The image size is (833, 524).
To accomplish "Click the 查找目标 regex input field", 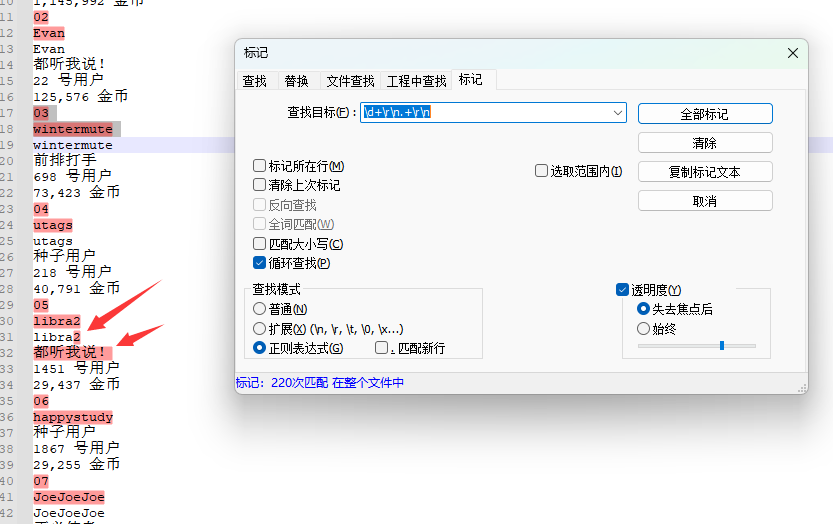I will pyautogui.click(x=485, y=113).
